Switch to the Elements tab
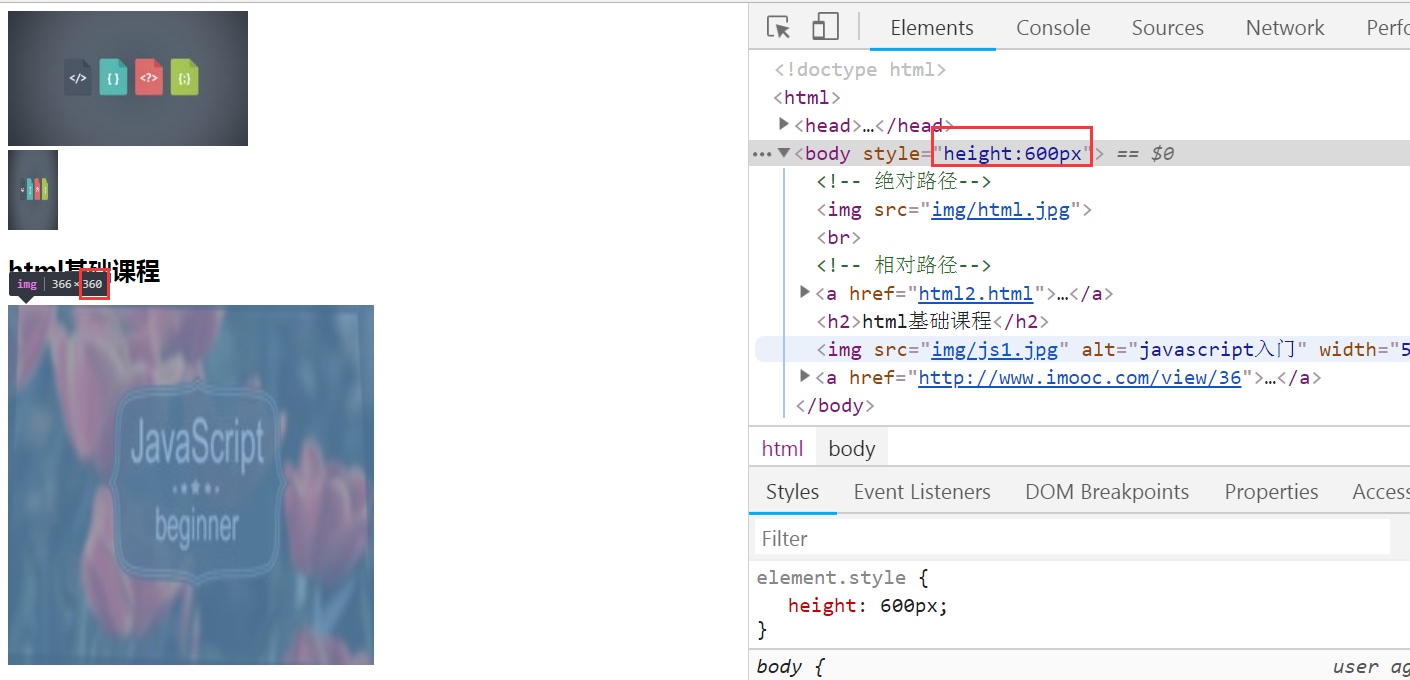Image resolution: width=1410 pixels, height=680 pixels. click(x=932, y=28)
